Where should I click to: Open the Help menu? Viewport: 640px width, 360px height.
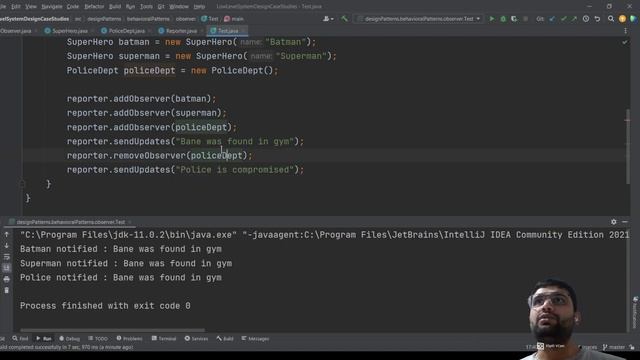(x=199, y=7)
